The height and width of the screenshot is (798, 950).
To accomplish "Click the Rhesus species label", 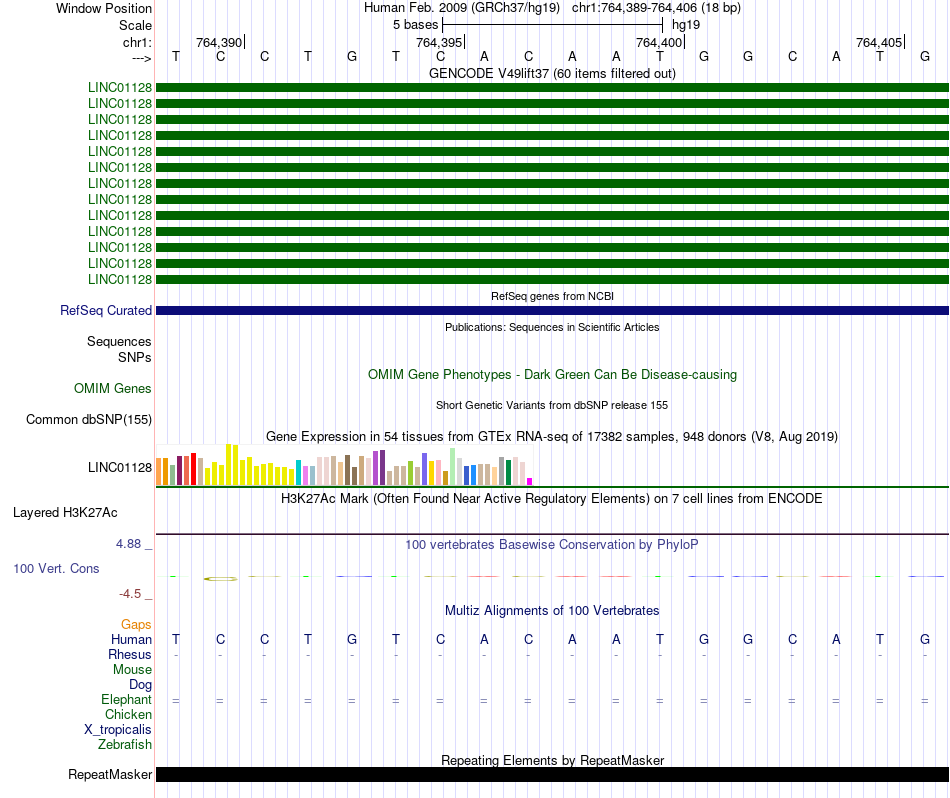I will (x=130, y=654).
